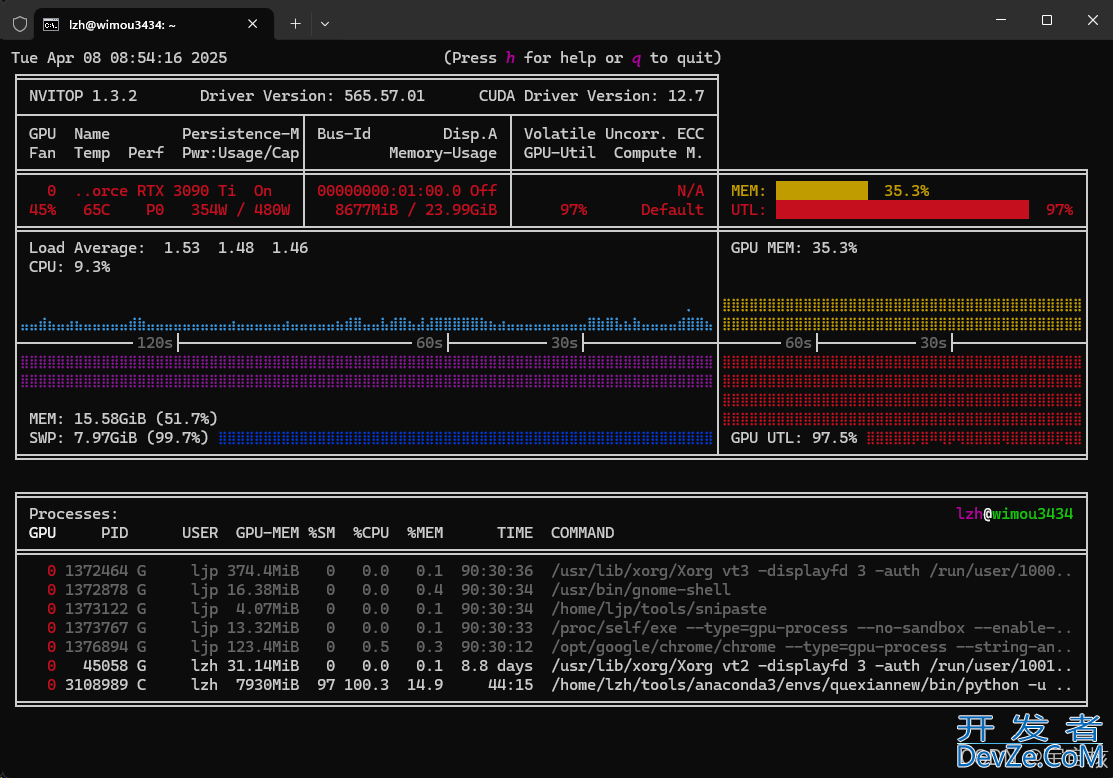Select process row PID 45058 Xorg vt2

tap(551, 667)
